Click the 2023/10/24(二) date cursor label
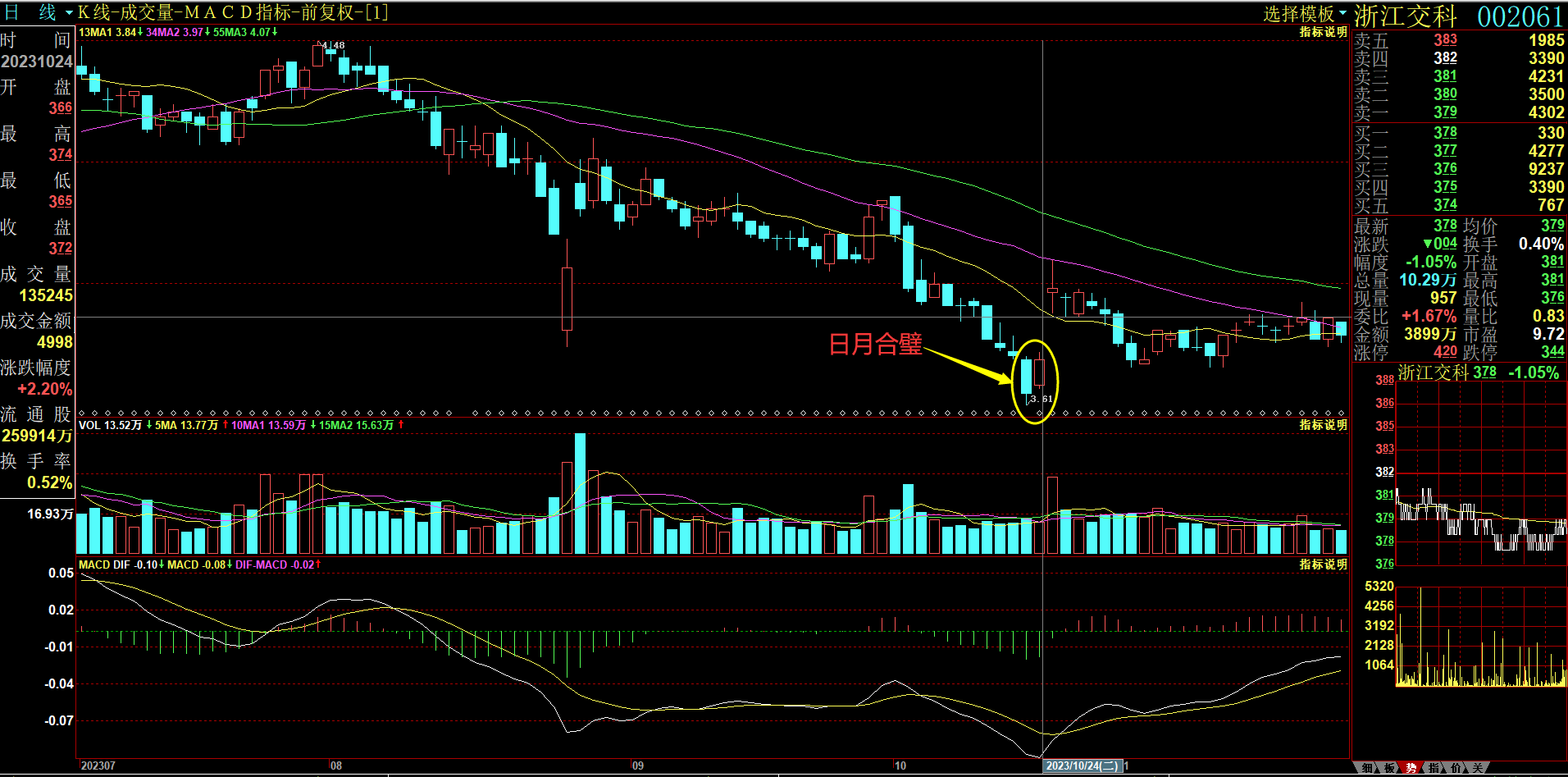Viewport: 1568px width, 777px height. click(x=1082, y=766)
